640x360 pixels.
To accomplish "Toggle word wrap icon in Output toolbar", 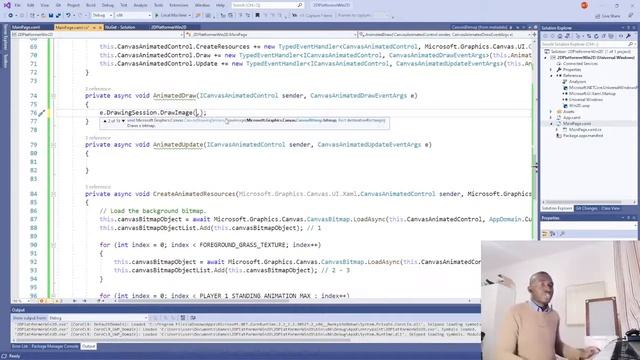I will click(193, 318).
